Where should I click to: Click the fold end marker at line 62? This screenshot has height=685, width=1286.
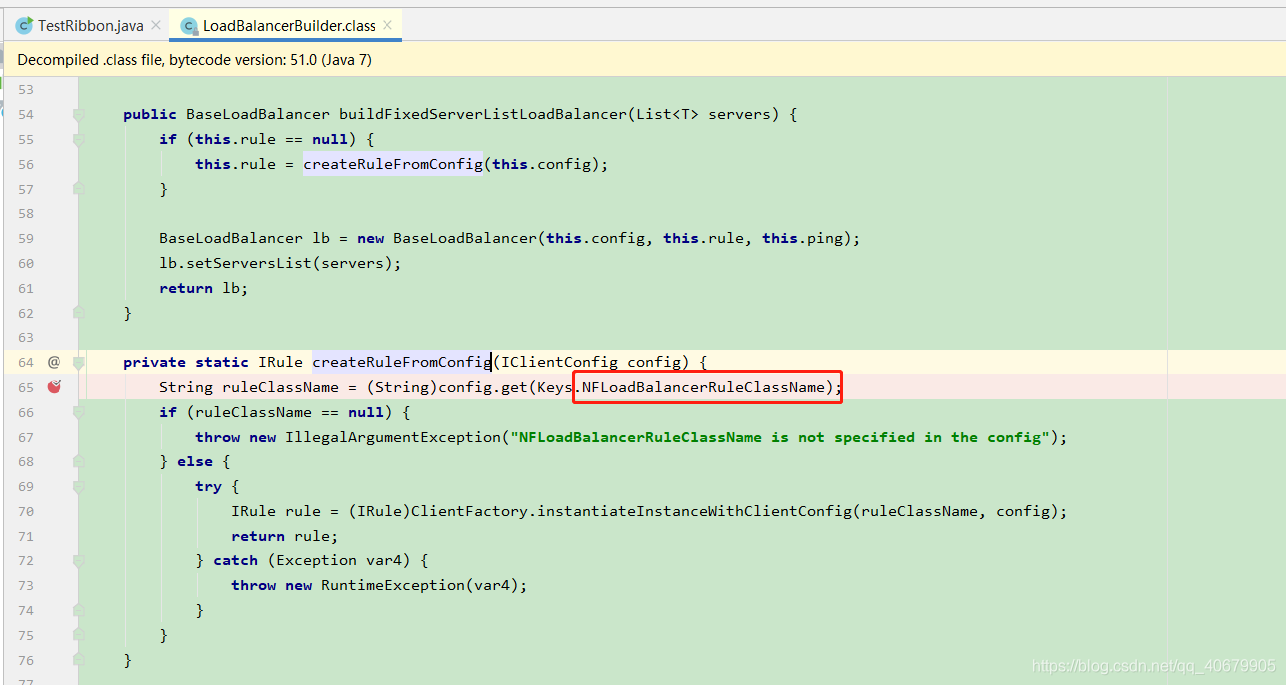(79, 313)
